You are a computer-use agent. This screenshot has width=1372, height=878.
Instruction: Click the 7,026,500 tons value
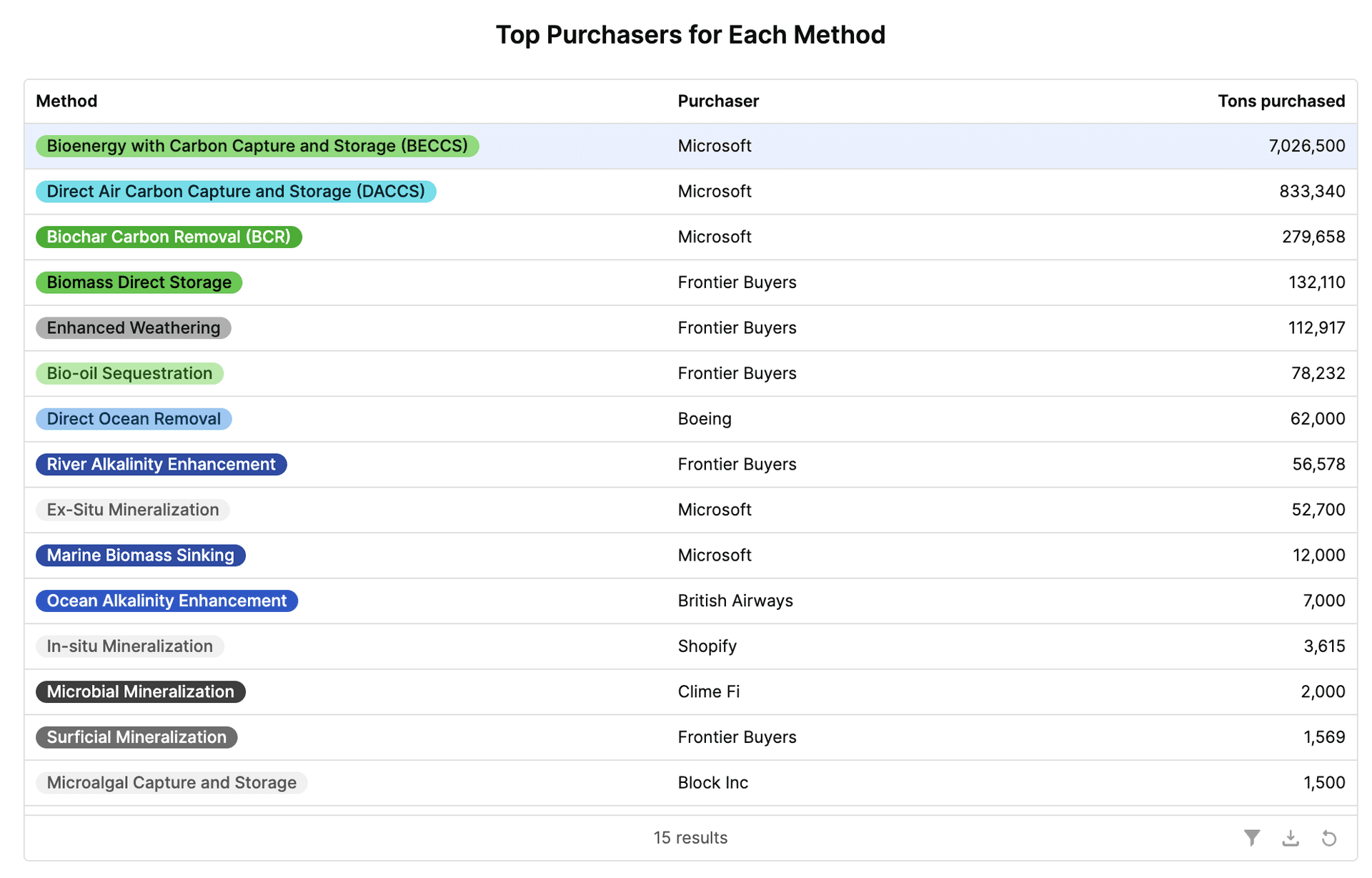(1307, 146)
